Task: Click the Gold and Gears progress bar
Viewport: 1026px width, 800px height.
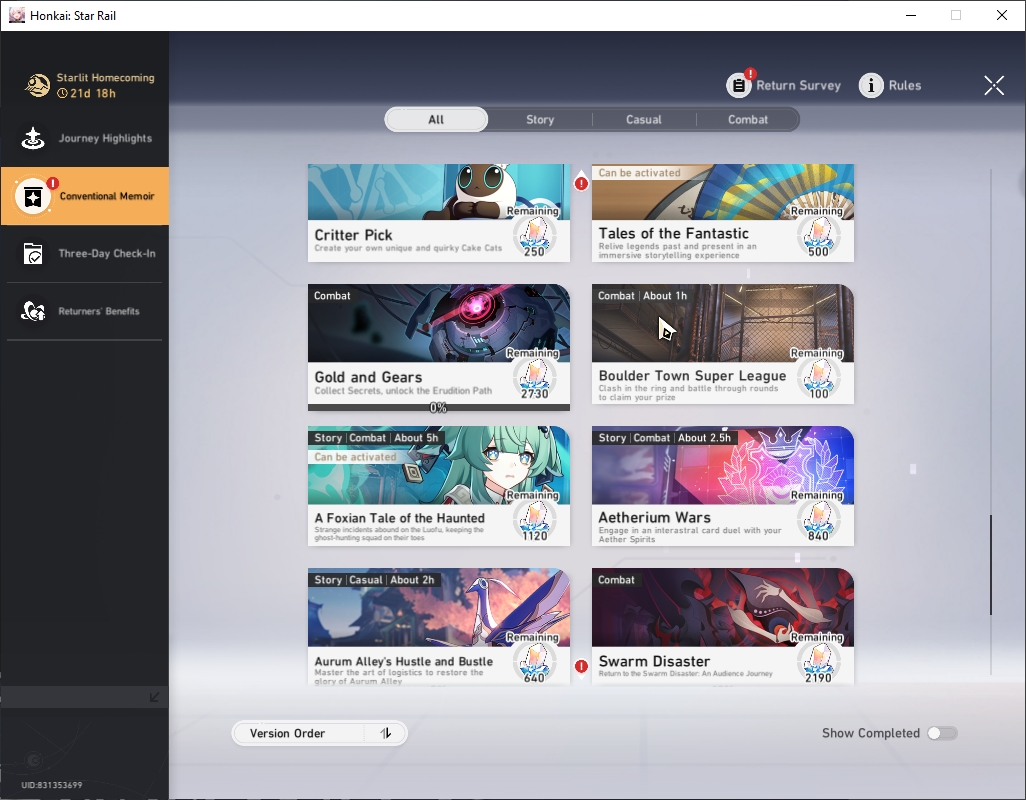Action: coord(438,408)
